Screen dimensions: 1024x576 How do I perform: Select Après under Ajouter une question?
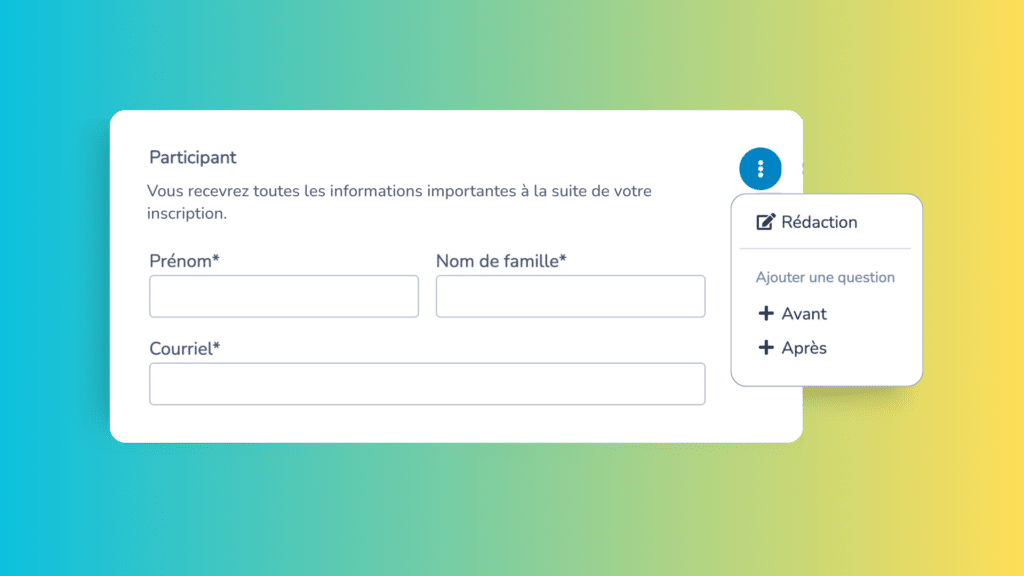click(802, 347)
